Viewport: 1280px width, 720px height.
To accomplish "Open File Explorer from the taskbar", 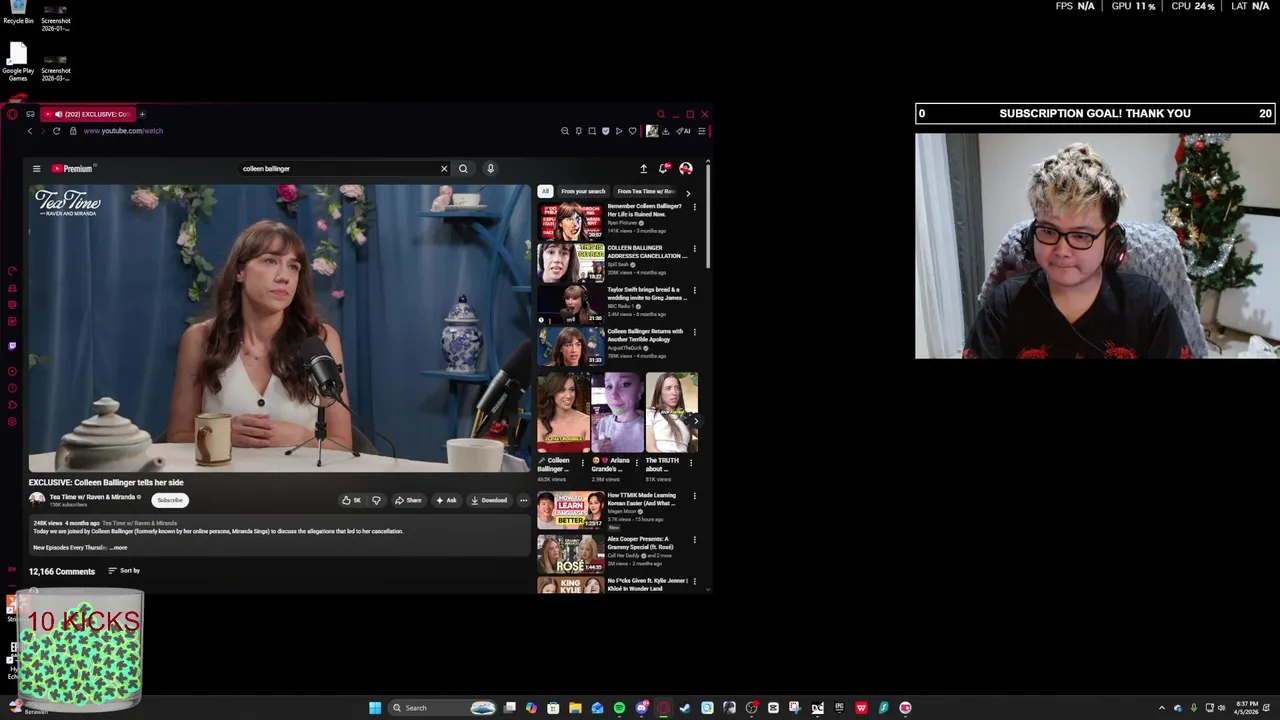I will [575, 708].
